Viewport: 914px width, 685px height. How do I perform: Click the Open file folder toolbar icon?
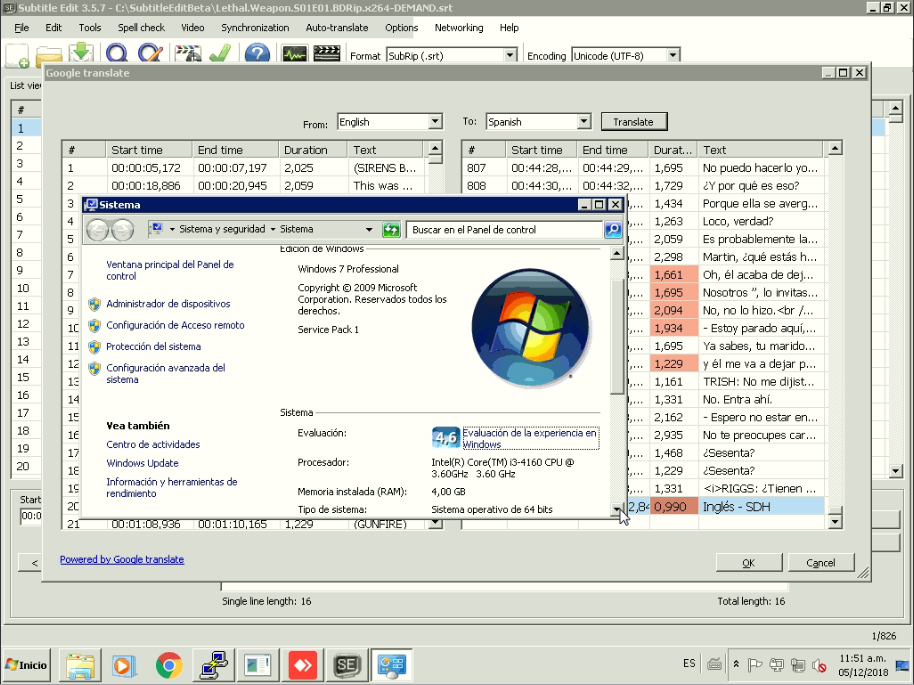(49, 55)
